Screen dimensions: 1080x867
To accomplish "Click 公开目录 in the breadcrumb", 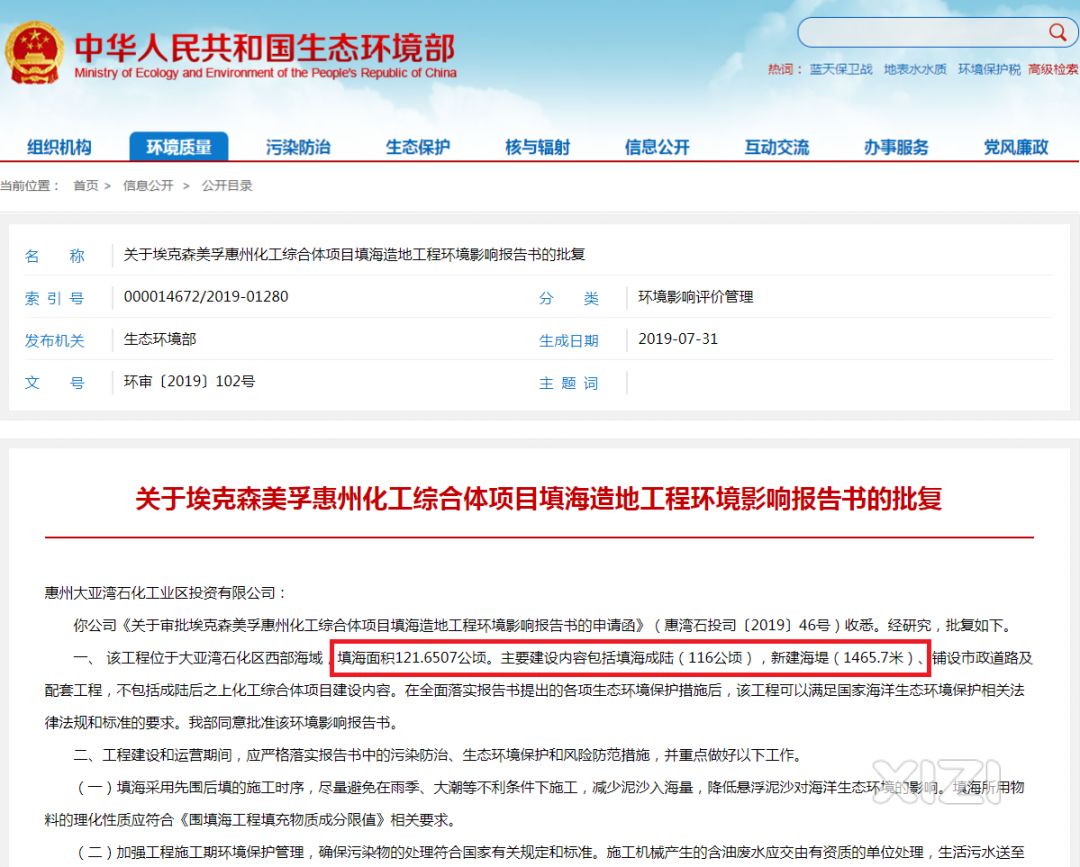I will coord(227,185).
